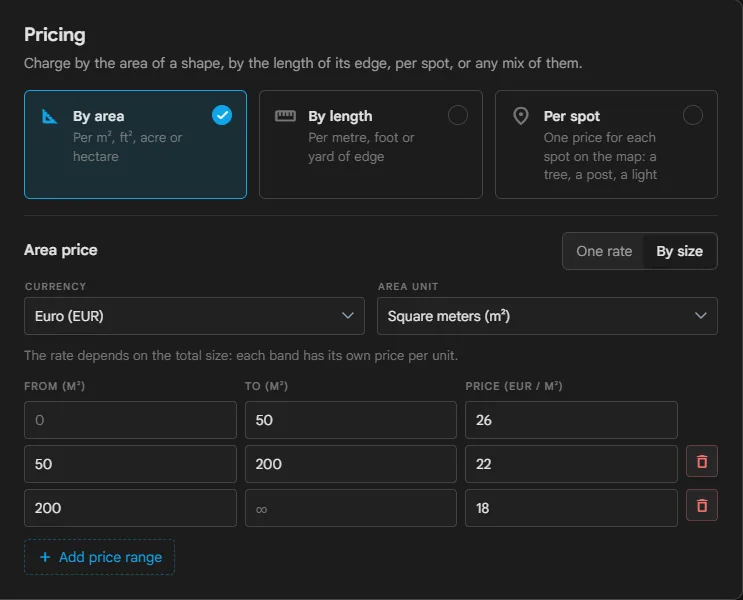743x600 pixels.
Task: Click the FROM (M²) column header
Action: [x=54, y=386]
